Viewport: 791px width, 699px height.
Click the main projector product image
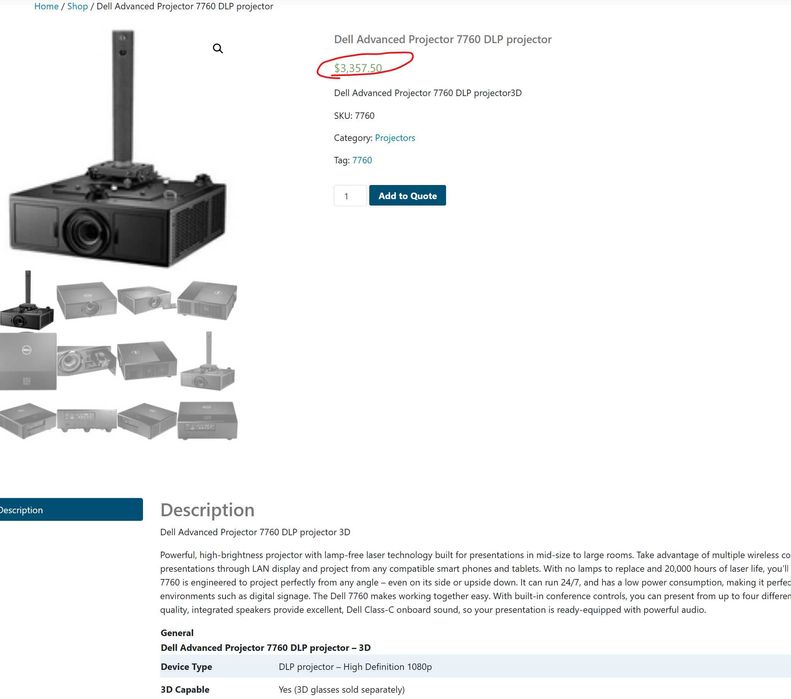(118, 147)
